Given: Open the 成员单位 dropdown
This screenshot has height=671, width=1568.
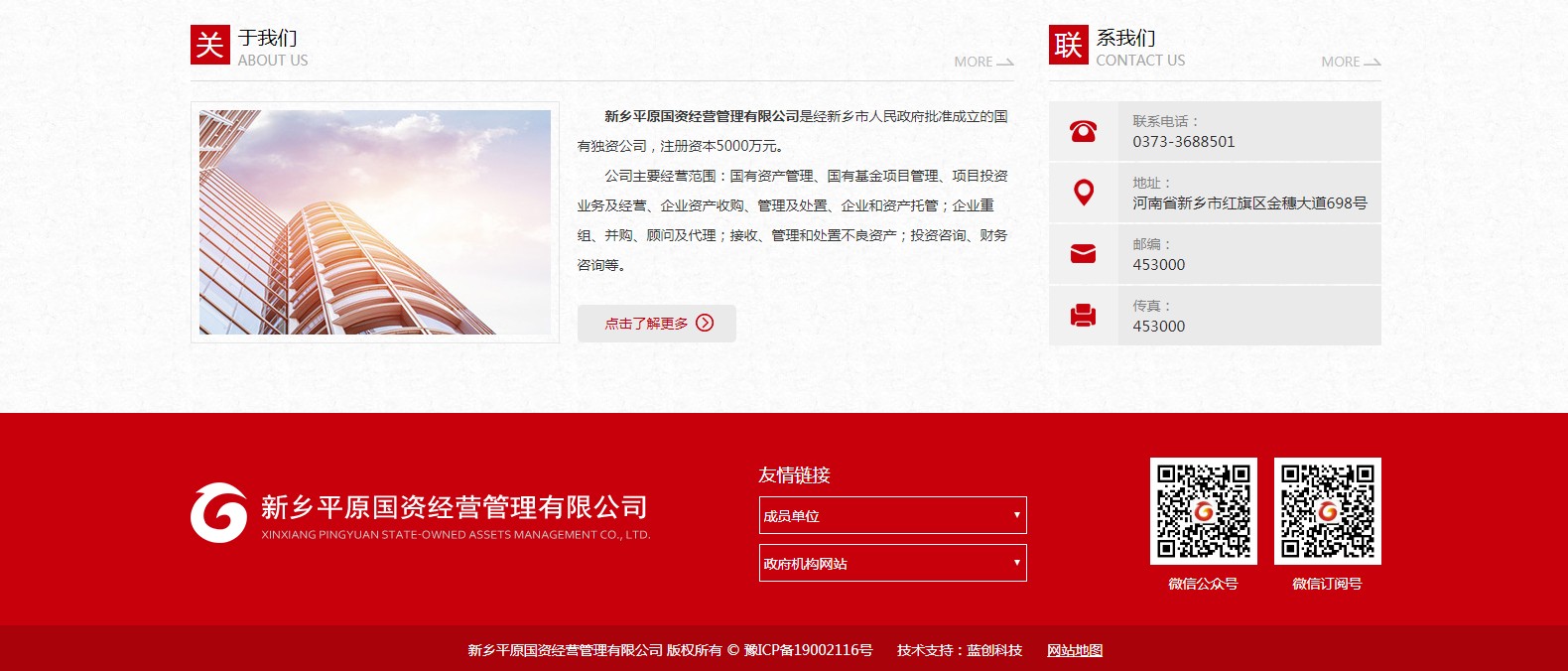Looking at the screenshot, I should [893, 515].
